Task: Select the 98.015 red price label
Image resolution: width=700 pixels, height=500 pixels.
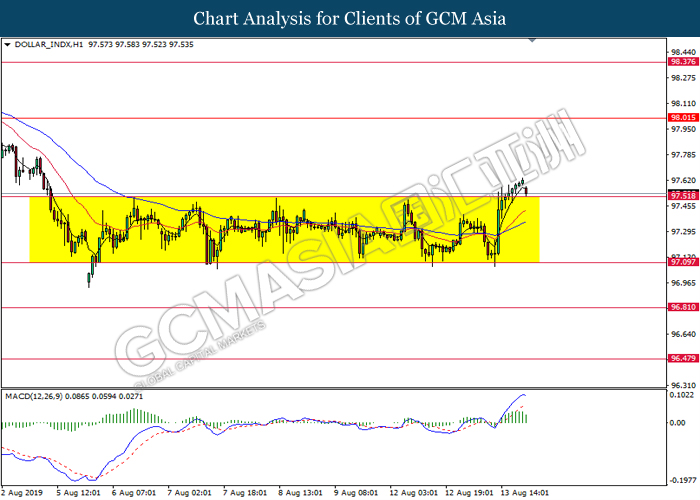Action: click(x=683, y=117)
